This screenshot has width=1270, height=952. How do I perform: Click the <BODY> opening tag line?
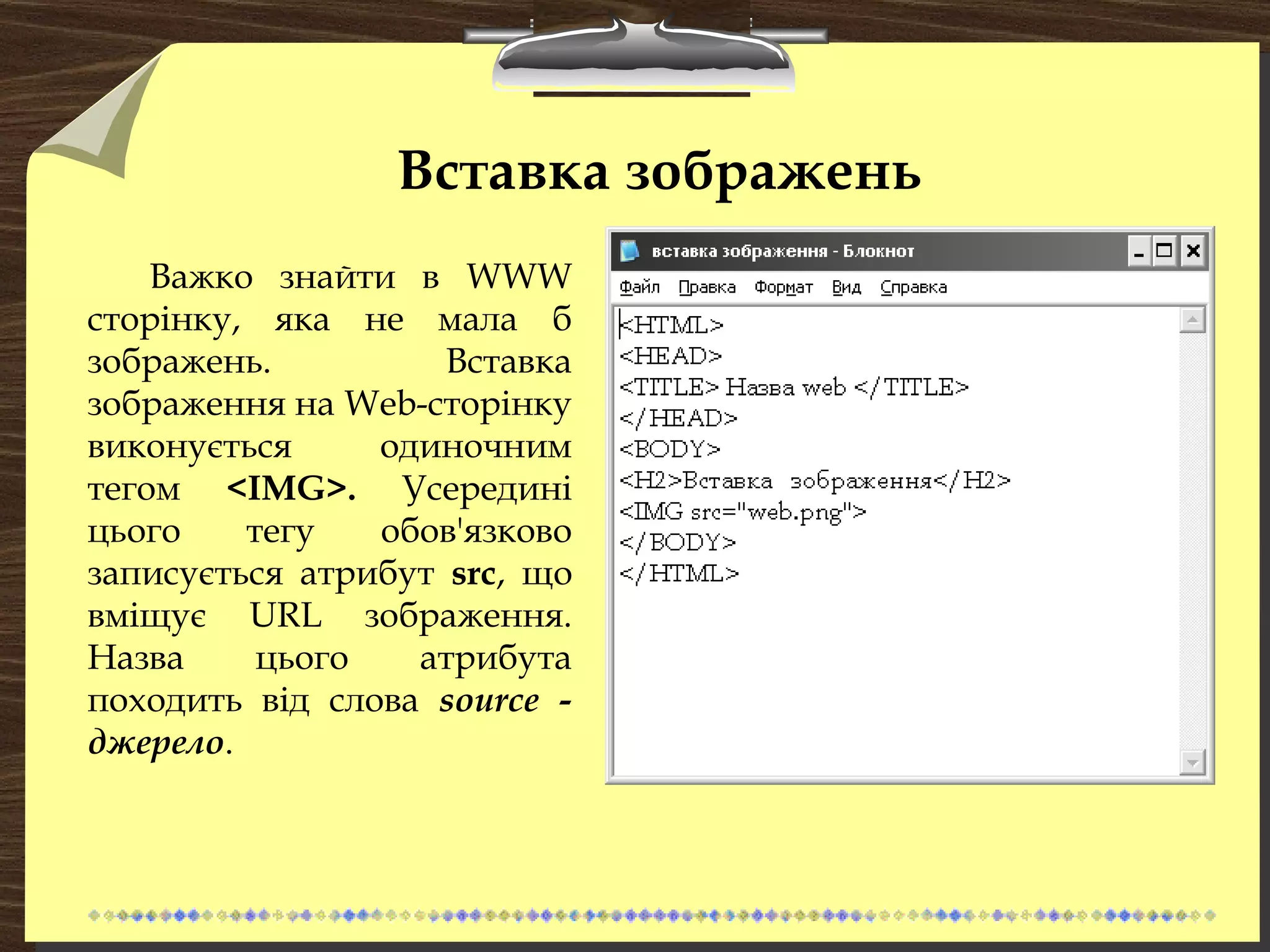coord(670,449)
